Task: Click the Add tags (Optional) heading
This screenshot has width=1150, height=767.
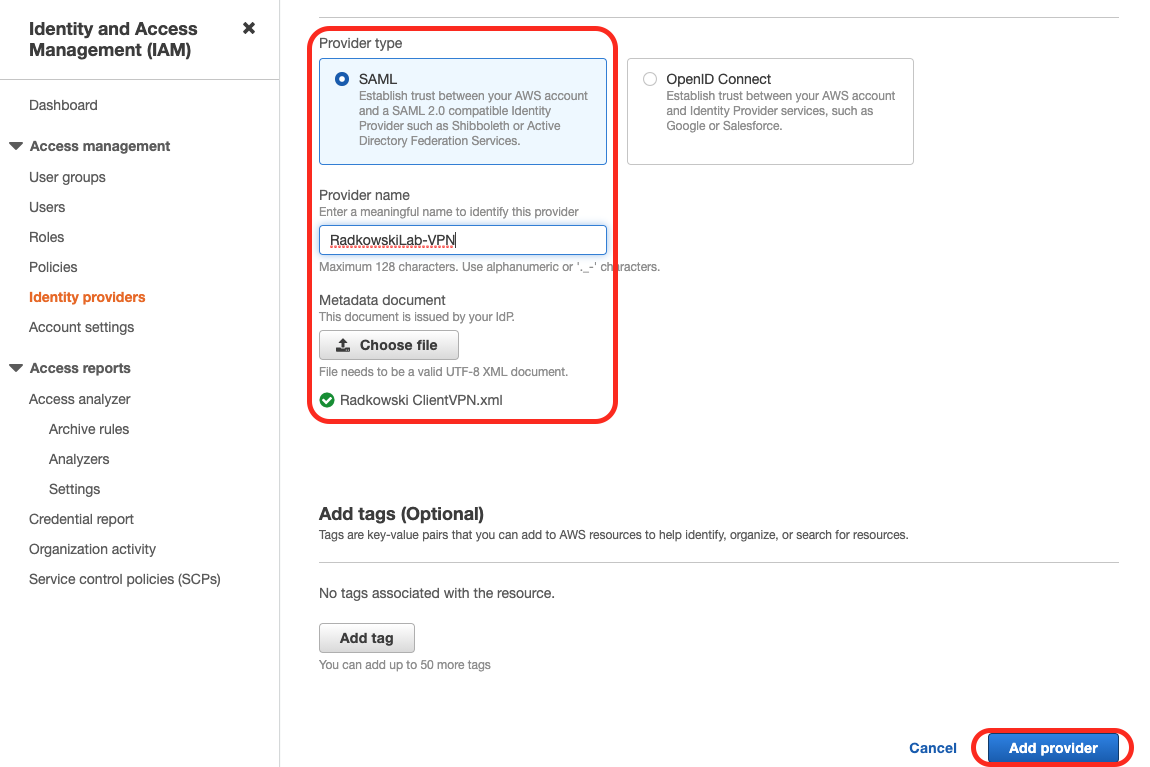Action: point(401,513)
